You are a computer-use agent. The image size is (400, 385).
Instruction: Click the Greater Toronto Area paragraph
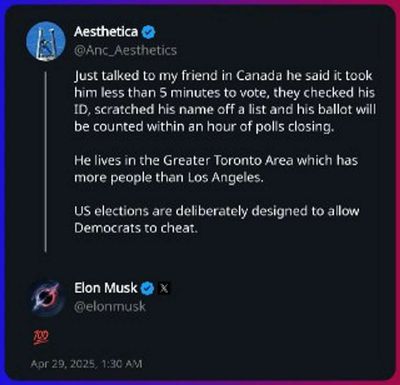[x=216, y=169]
